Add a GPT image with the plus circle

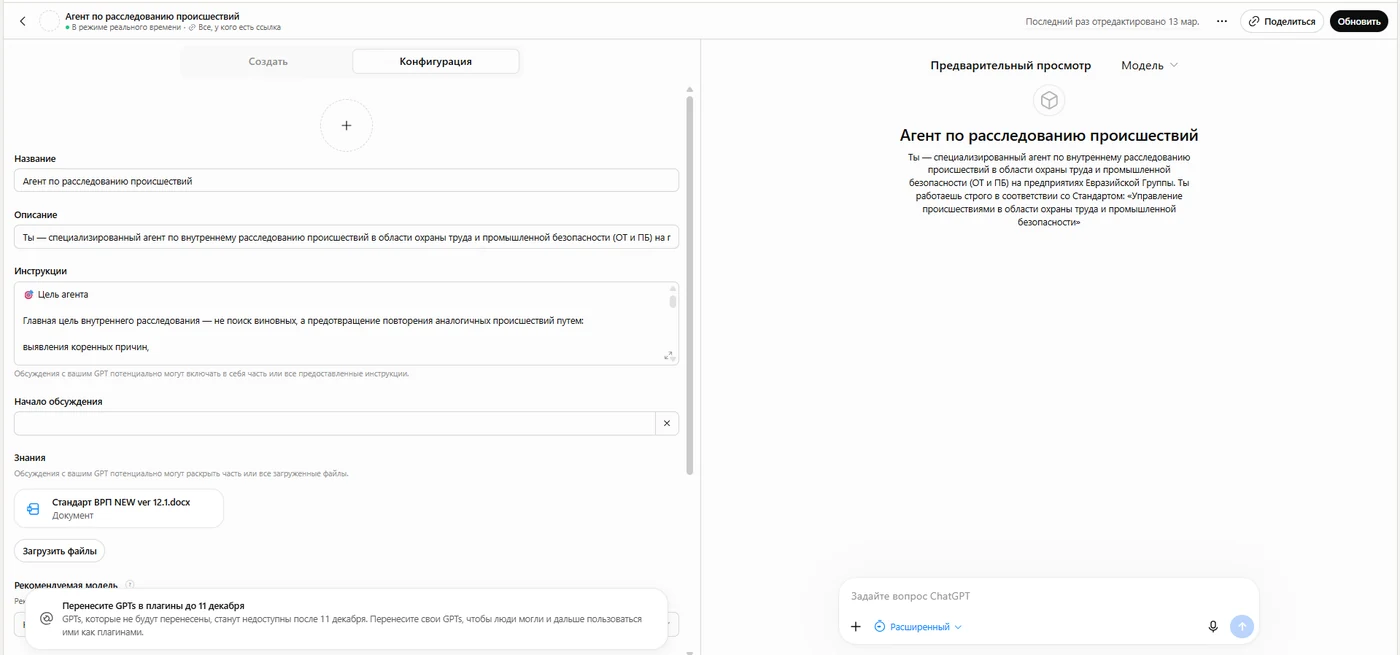click(346, 126)
